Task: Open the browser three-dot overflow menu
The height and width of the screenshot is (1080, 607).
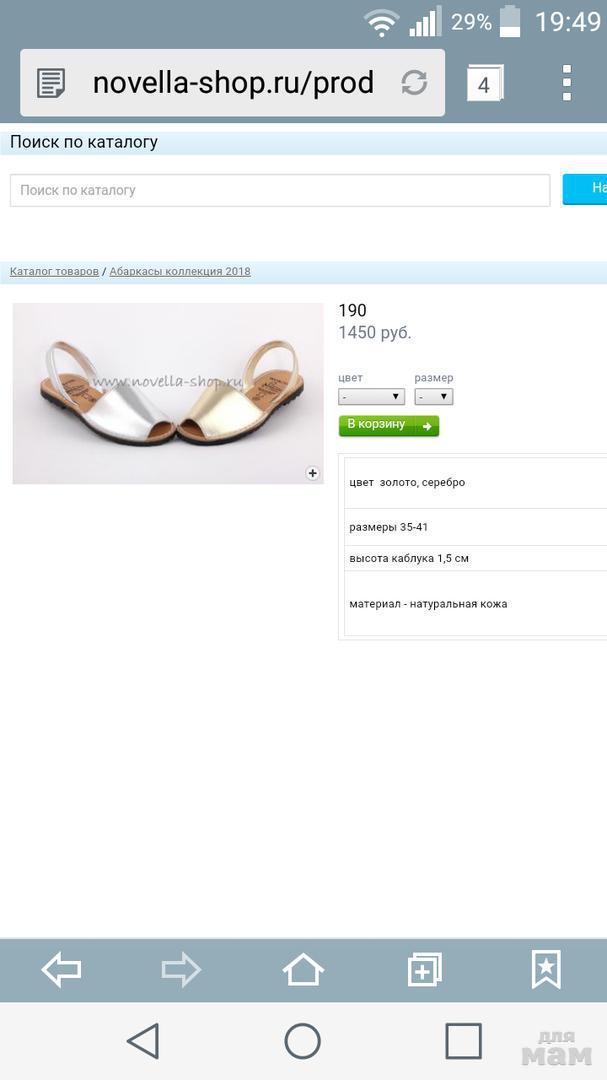Action: [566, 83]
